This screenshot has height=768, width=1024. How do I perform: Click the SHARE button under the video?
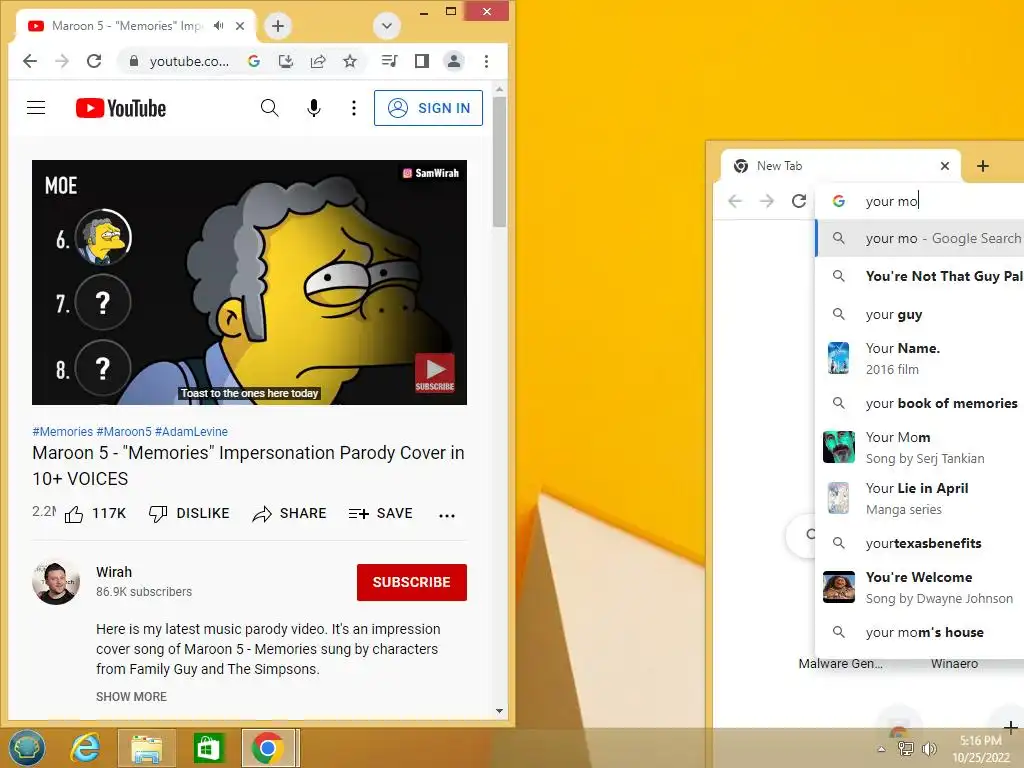289,514
